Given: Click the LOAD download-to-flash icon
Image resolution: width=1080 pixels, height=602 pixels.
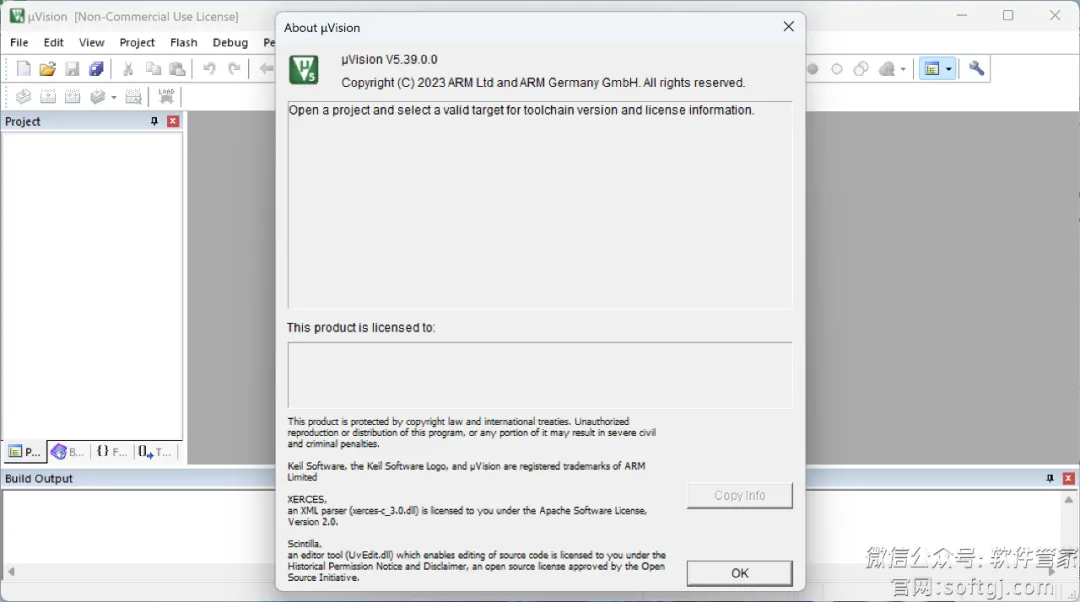Looking at the screenshot, I should point(166,96).
